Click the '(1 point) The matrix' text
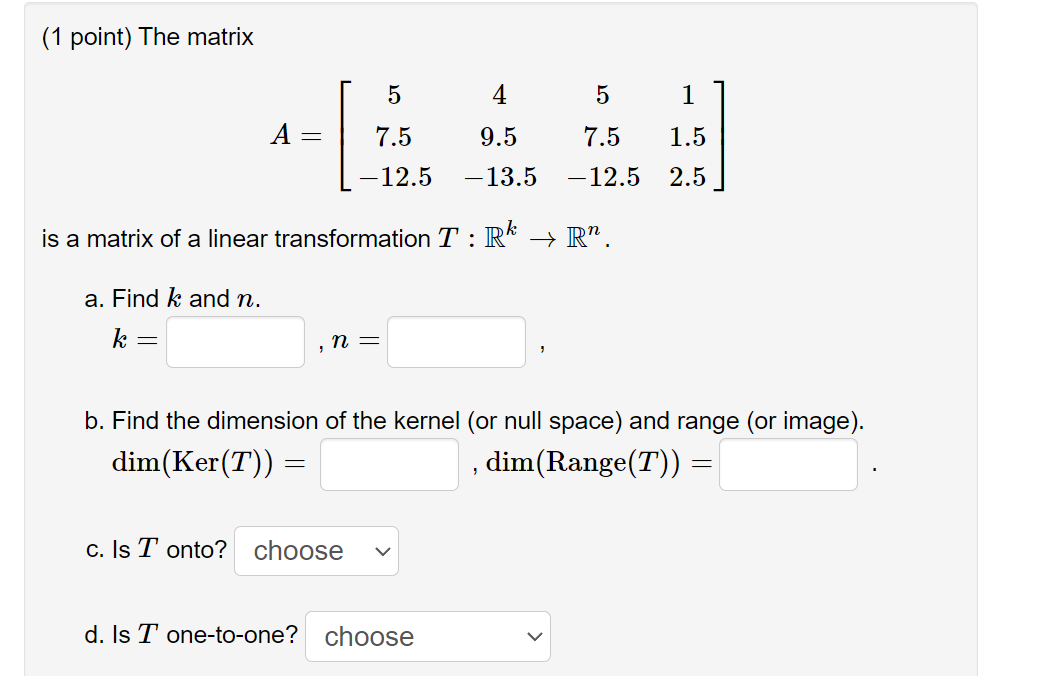Viewport: 1048px width, 676px height. [x=148, y=38]
